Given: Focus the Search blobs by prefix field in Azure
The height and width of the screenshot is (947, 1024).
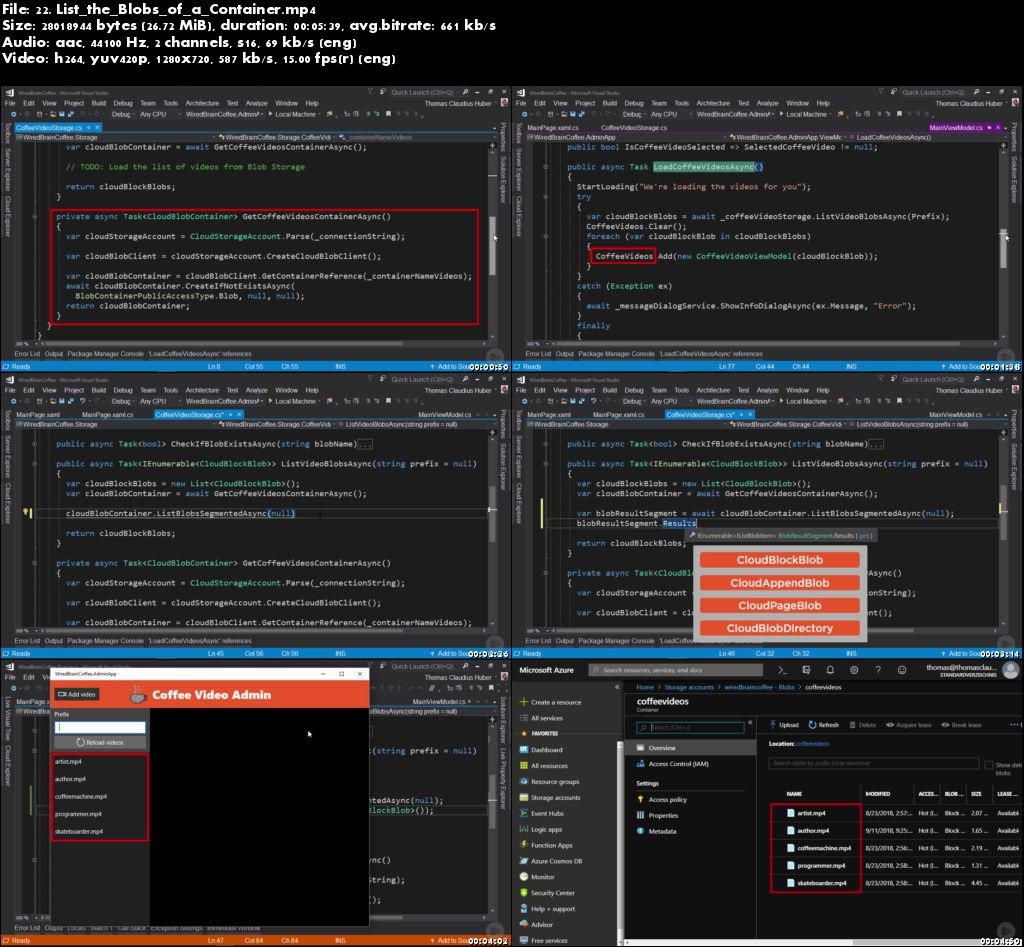Looking at the screenshot, I should 874,763.
